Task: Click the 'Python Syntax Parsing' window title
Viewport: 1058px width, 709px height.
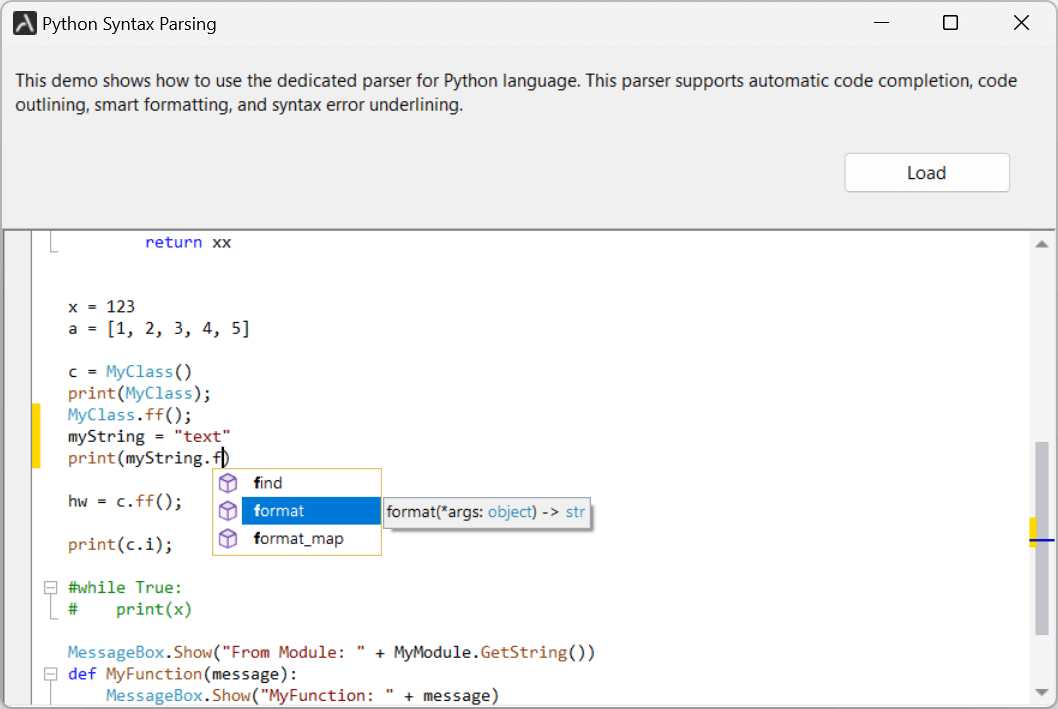Action: [x=129, y=24]
